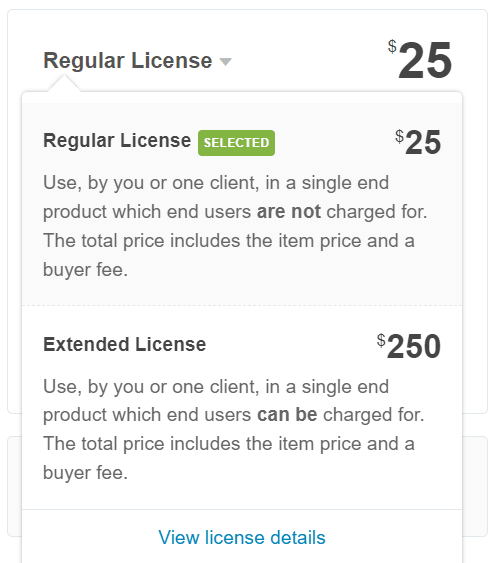This screenshot has width=501, height=563.
Task: Click Regular License description starting "Use, by you"
Action: click(235, 226)
